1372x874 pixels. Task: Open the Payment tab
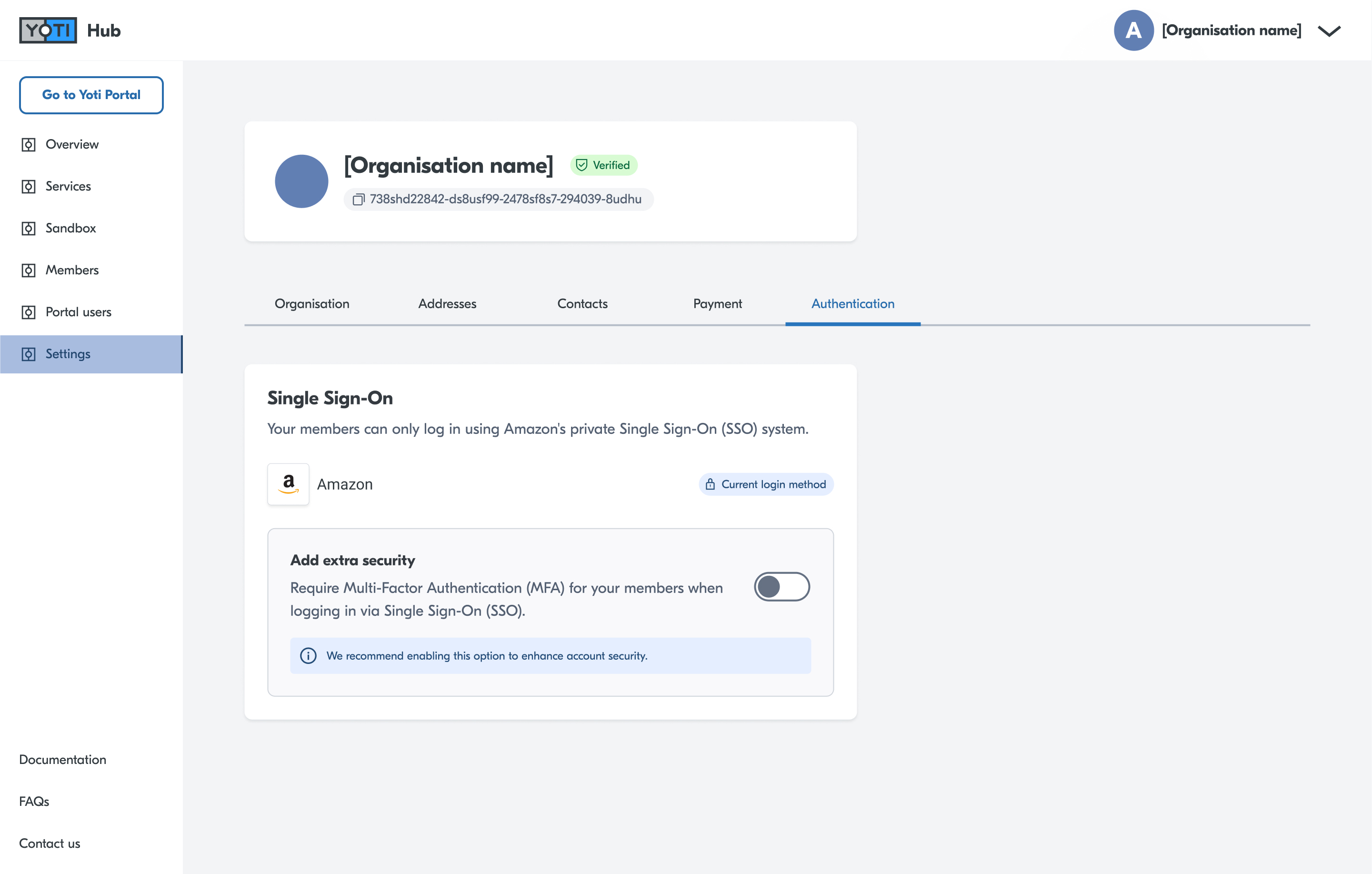pos(717,304)
